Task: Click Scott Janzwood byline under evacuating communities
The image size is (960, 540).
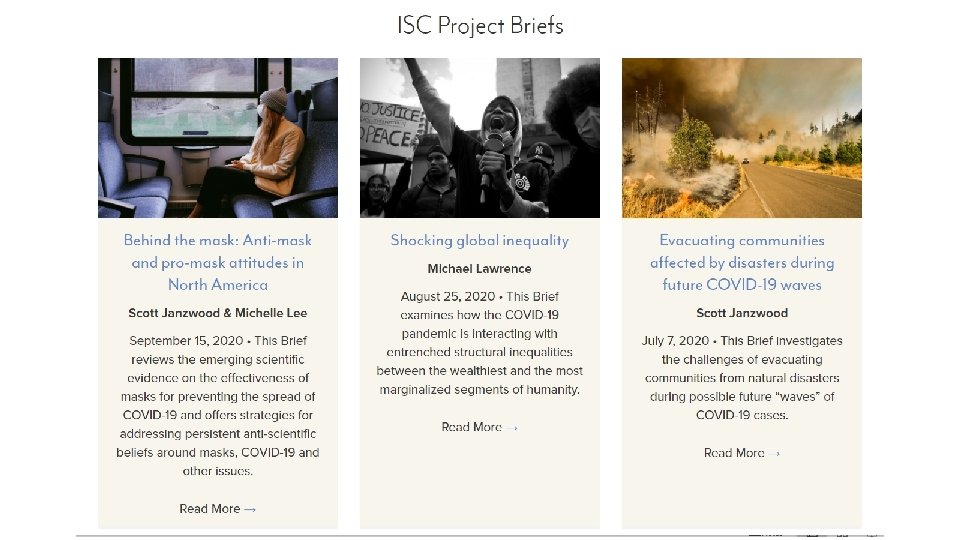Action: [742, 313]
